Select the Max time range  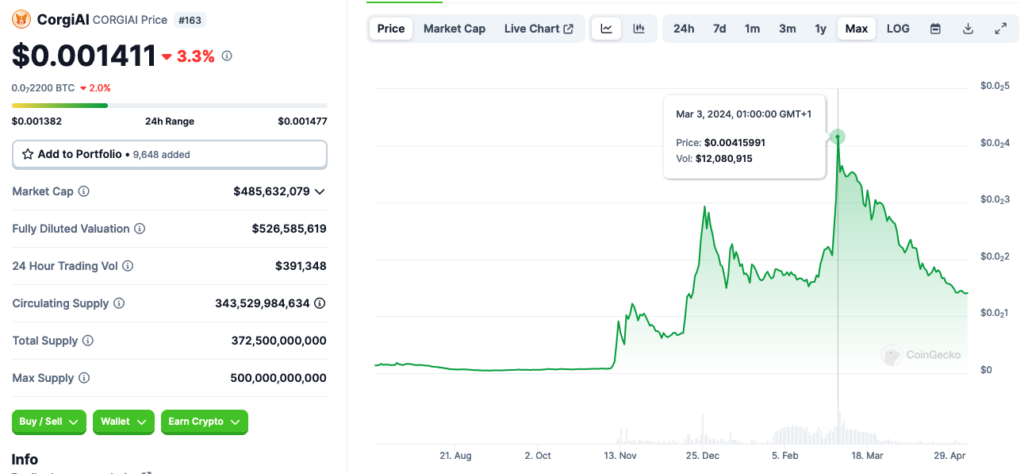tap(856, 29)
